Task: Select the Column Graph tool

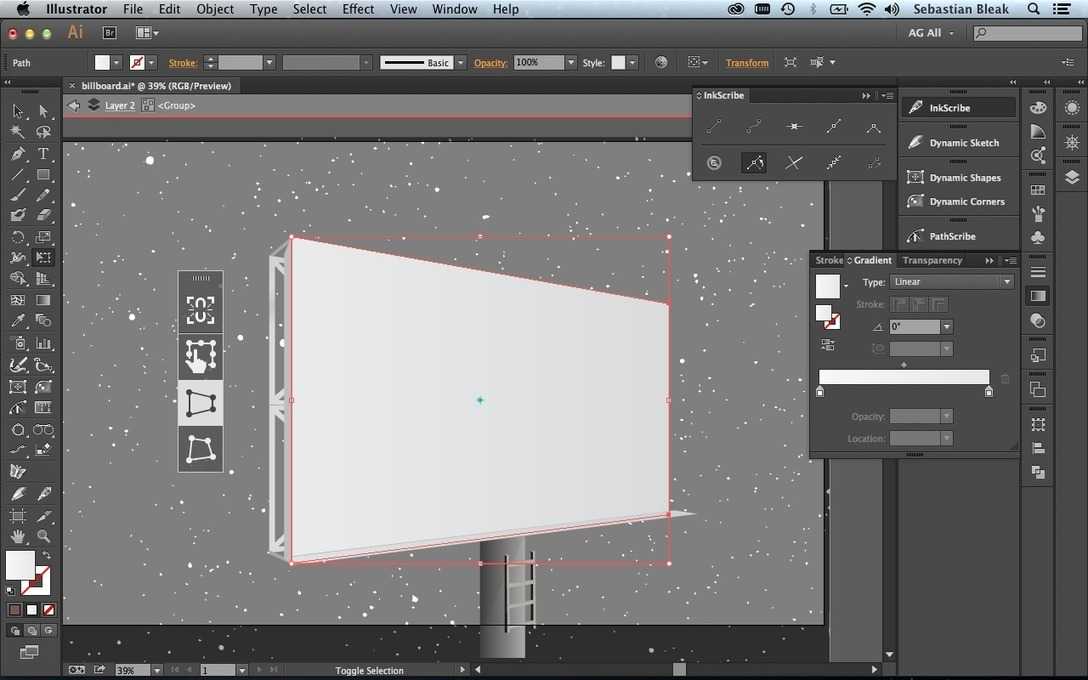Action: coord(43,343)
